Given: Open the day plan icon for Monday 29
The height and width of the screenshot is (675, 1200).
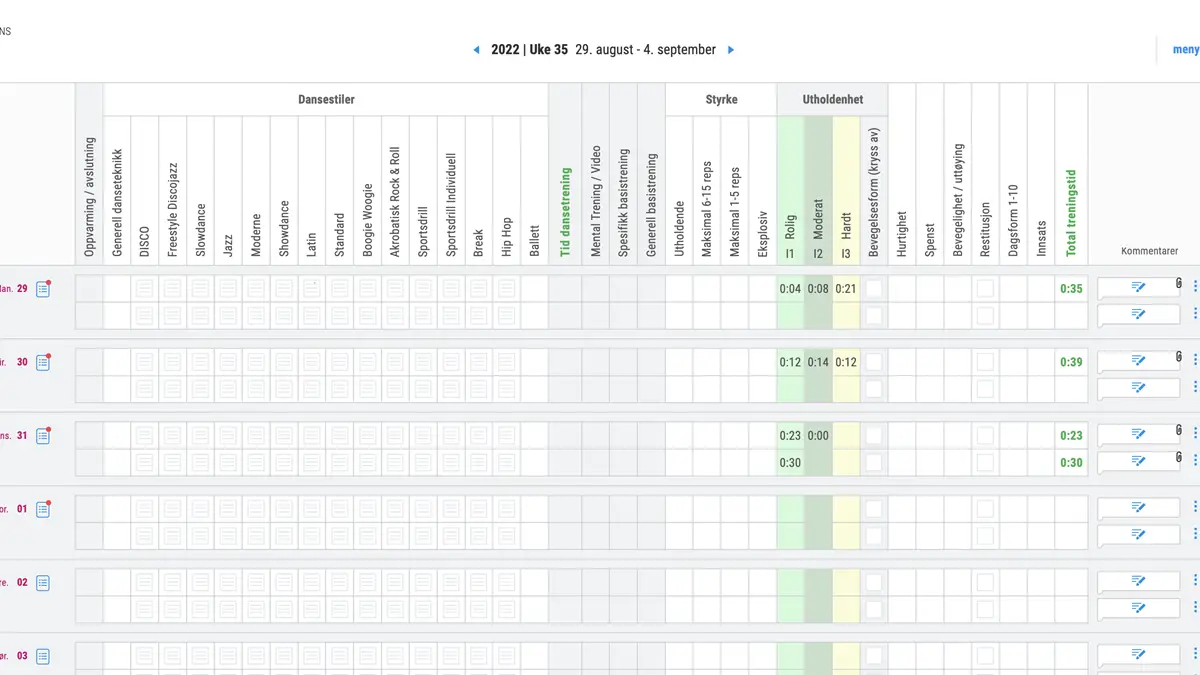Looking at the screenshot, I should (43, 289).
